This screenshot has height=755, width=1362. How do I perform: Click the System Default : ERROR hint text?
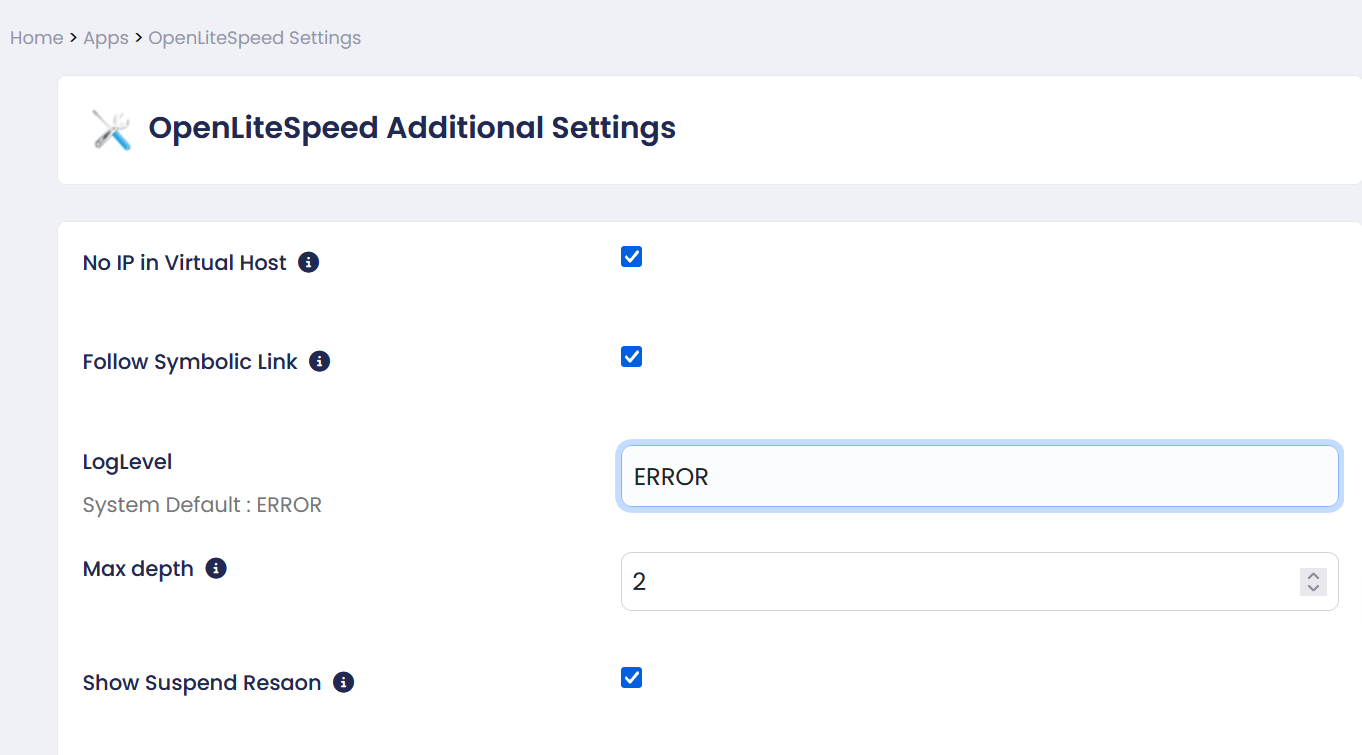[x=202, y=505]
